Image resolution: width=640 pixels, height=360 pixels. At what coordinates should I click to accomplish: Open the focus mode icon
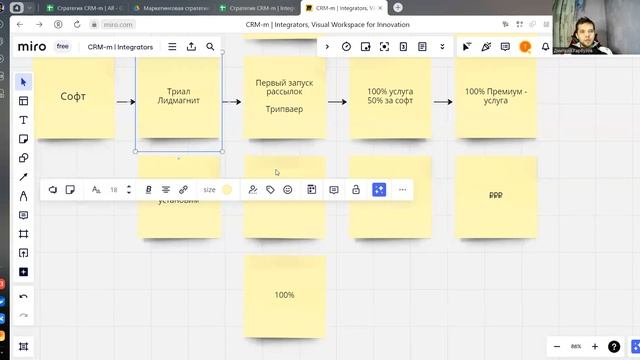point(384,47)
